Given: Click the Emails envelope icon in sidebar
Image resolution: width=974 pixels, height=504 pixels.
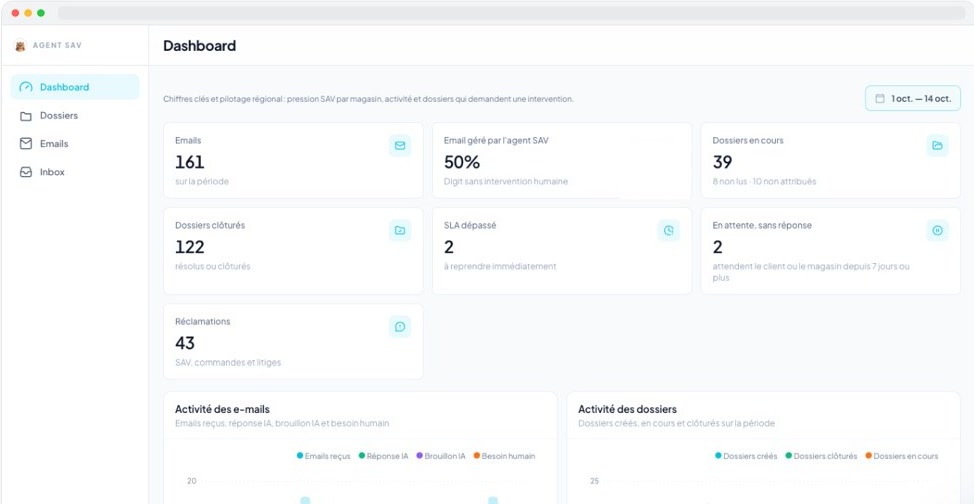Looking at the screenshot, I should coord(25,144).
